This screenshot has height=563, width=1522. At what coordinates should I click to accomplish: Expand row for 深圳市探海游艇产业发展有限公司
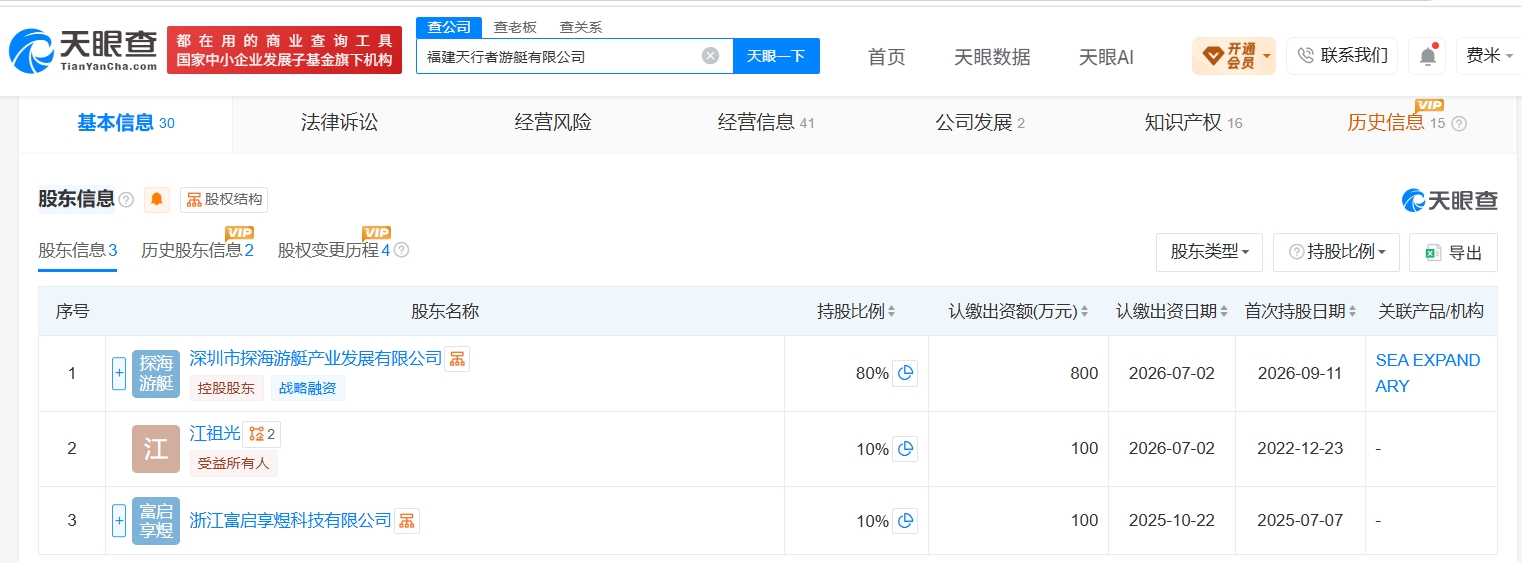pyautogui.click(x=119, y=374)
